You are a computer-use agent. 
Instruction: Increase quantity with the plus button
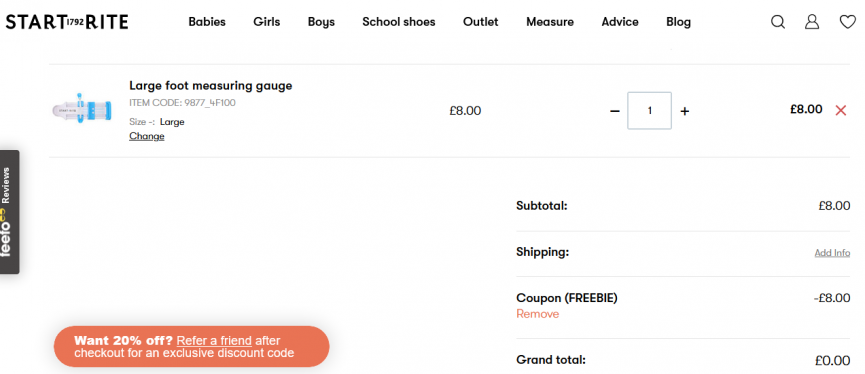pyautogui.click(x=685, y=111)
